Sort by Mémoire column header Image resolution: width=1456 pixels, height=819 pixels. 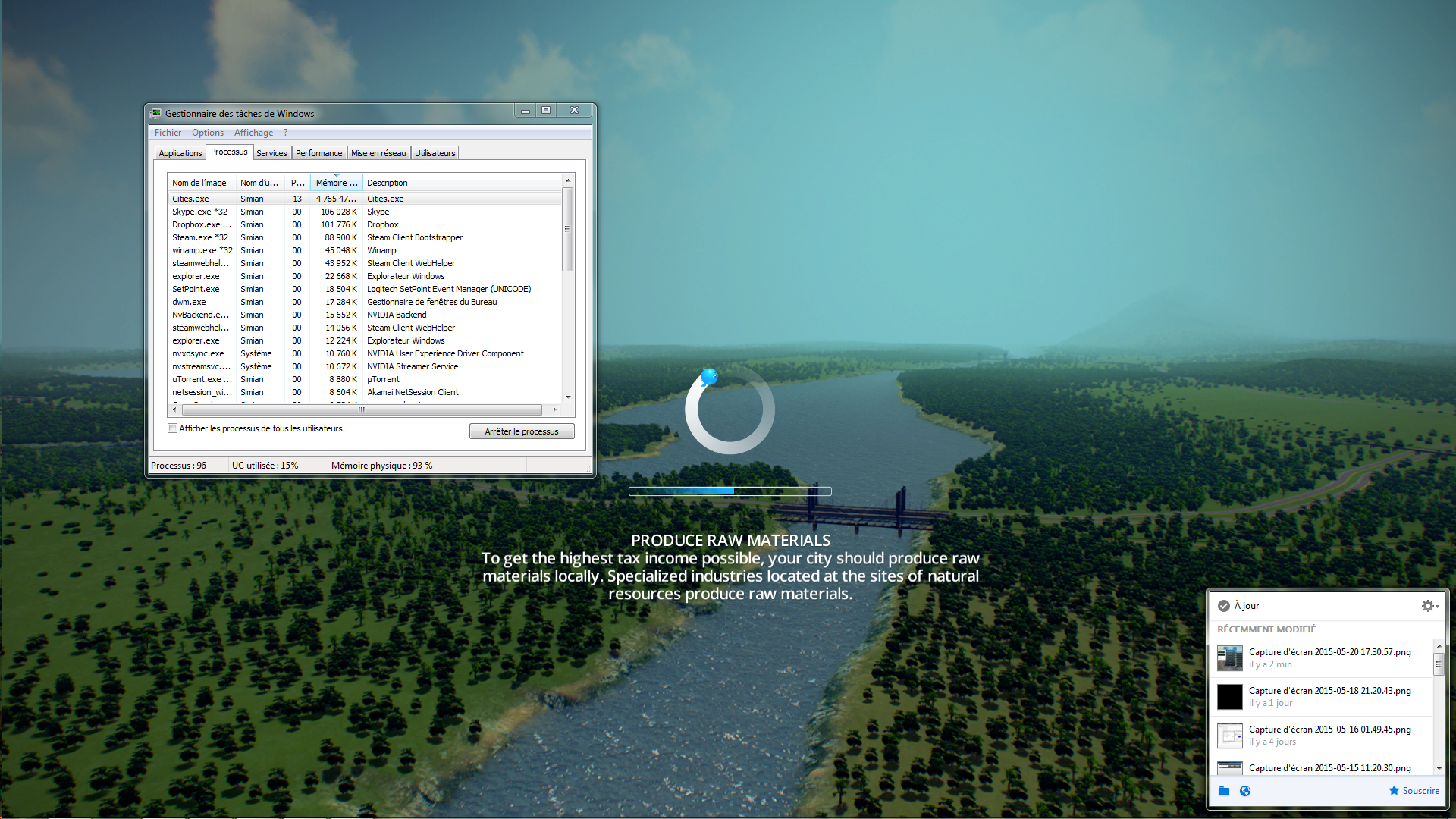tap(337, 183)
